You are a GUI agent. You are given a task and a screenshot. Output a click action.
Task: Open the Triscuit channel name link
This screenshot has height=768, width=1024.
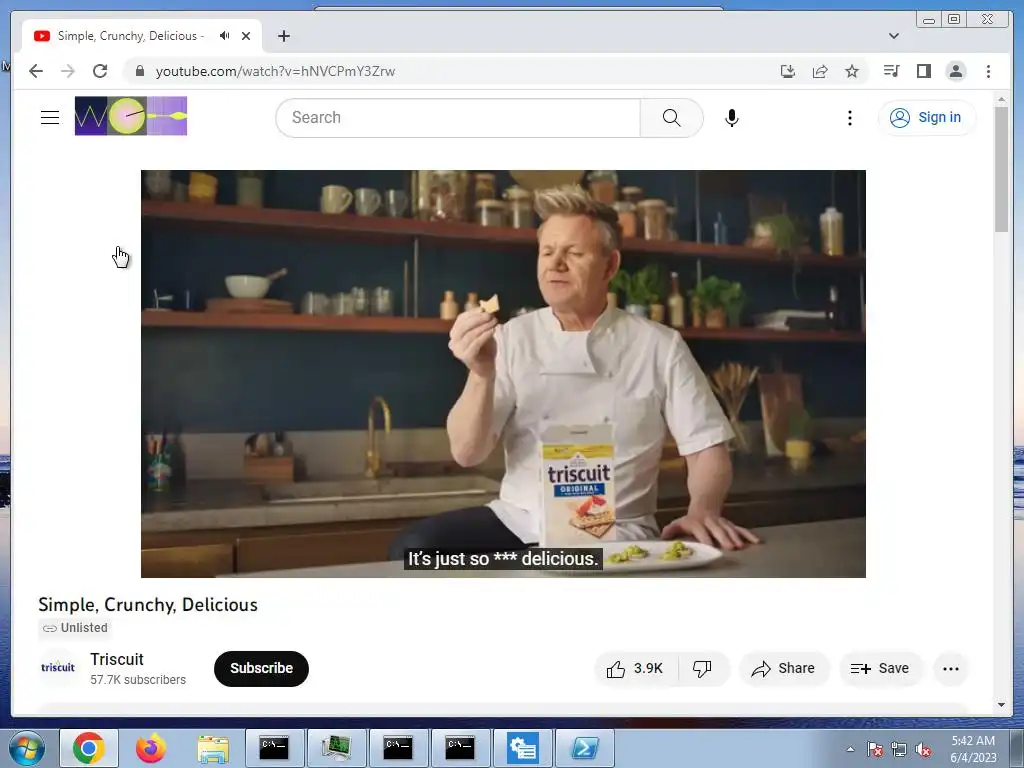click(117, 659)
